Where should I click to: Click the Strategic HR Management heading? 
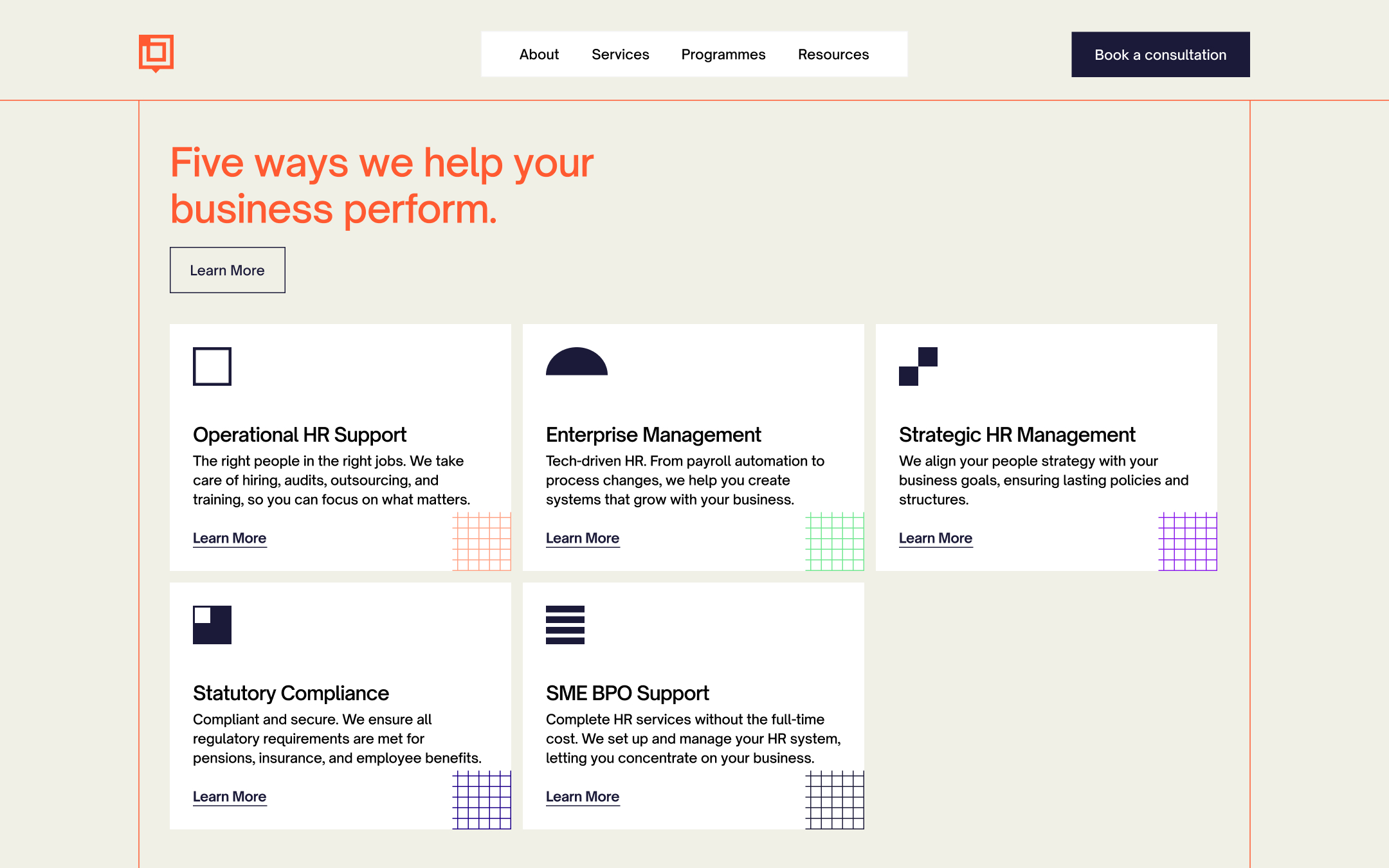click(x=1017, y=435)
